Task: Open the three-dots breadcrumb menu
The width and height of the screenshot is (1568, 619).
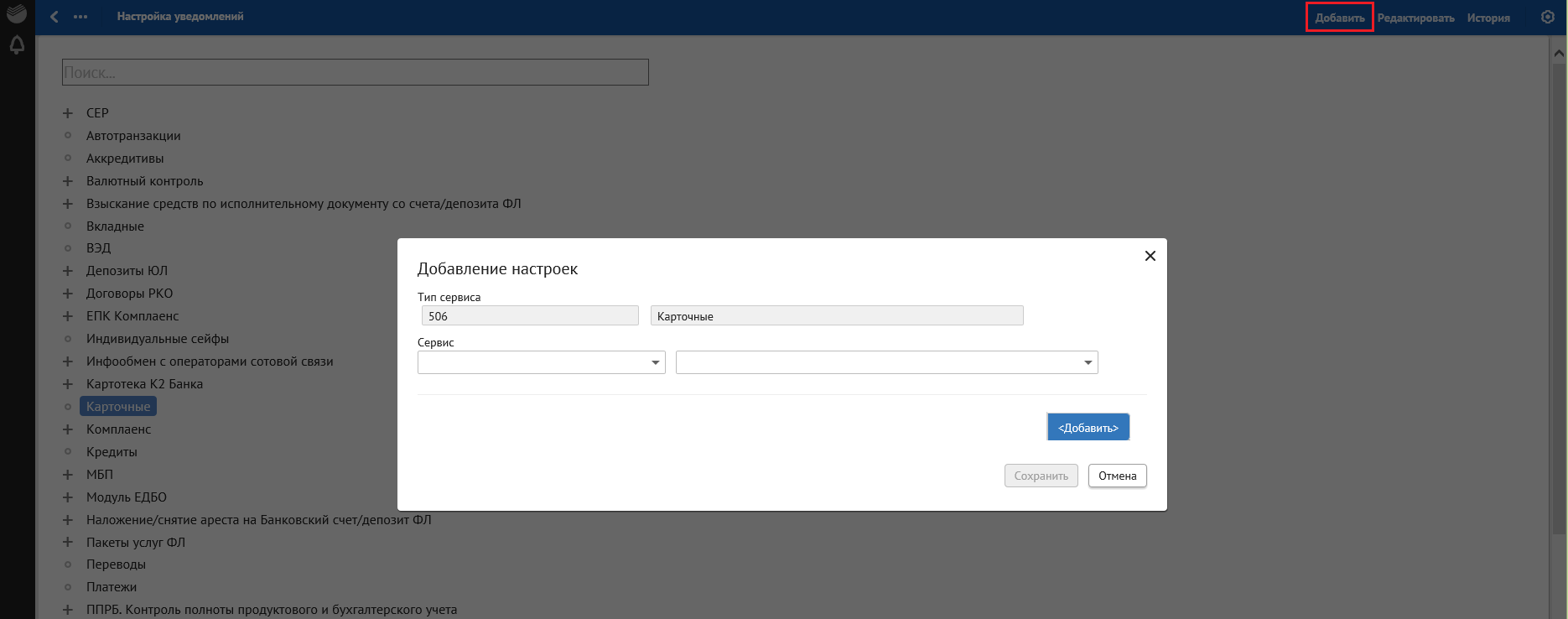Action: (x=80, y=17)
